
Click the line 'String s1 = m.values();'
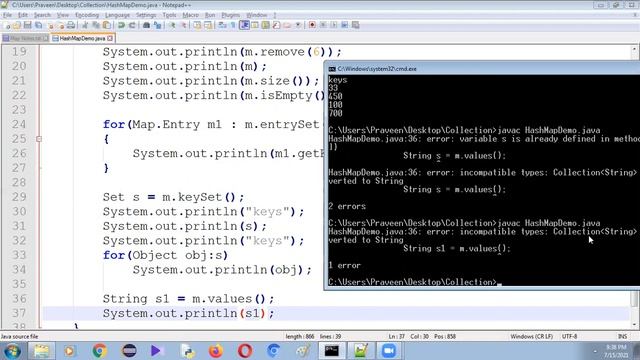coord(188,299)
